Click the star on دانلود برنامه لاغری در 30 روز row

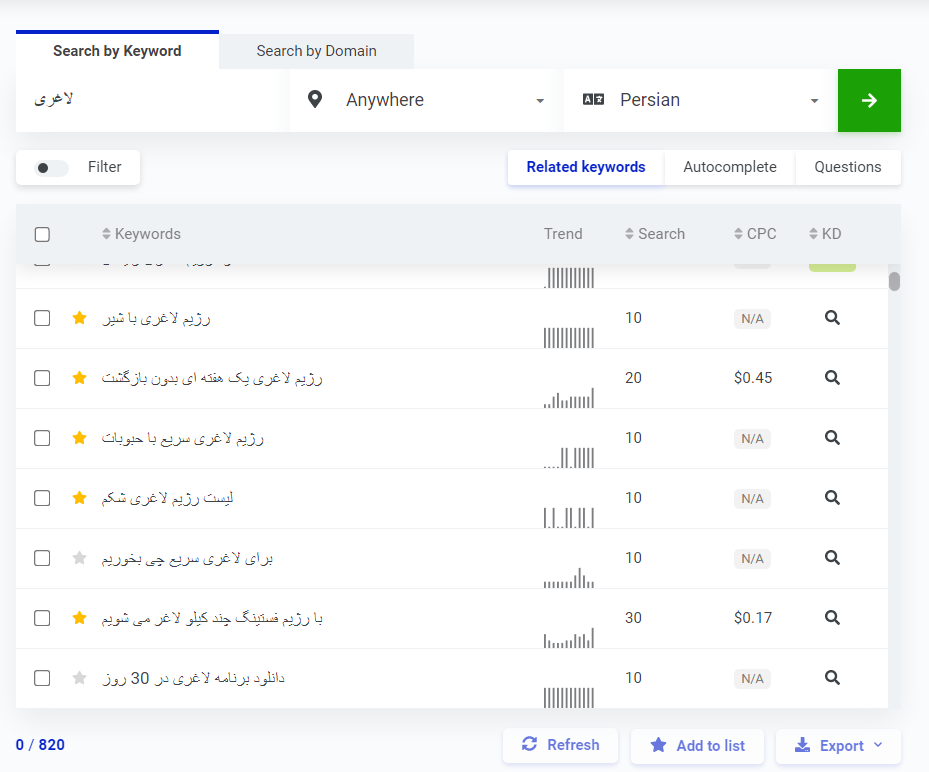click(79, 678)
